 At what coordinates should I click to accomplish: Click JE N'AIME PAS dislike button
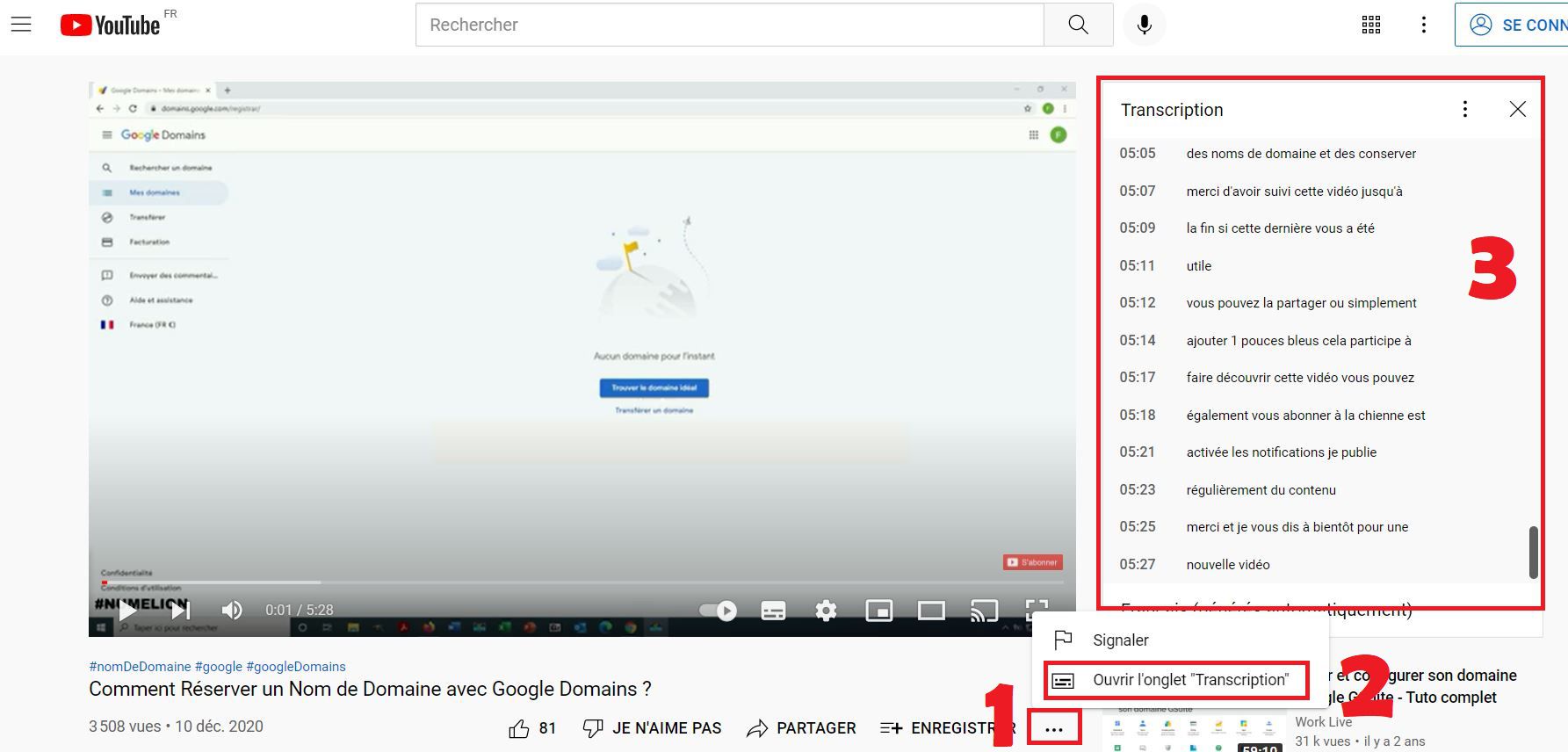point(652,728)
